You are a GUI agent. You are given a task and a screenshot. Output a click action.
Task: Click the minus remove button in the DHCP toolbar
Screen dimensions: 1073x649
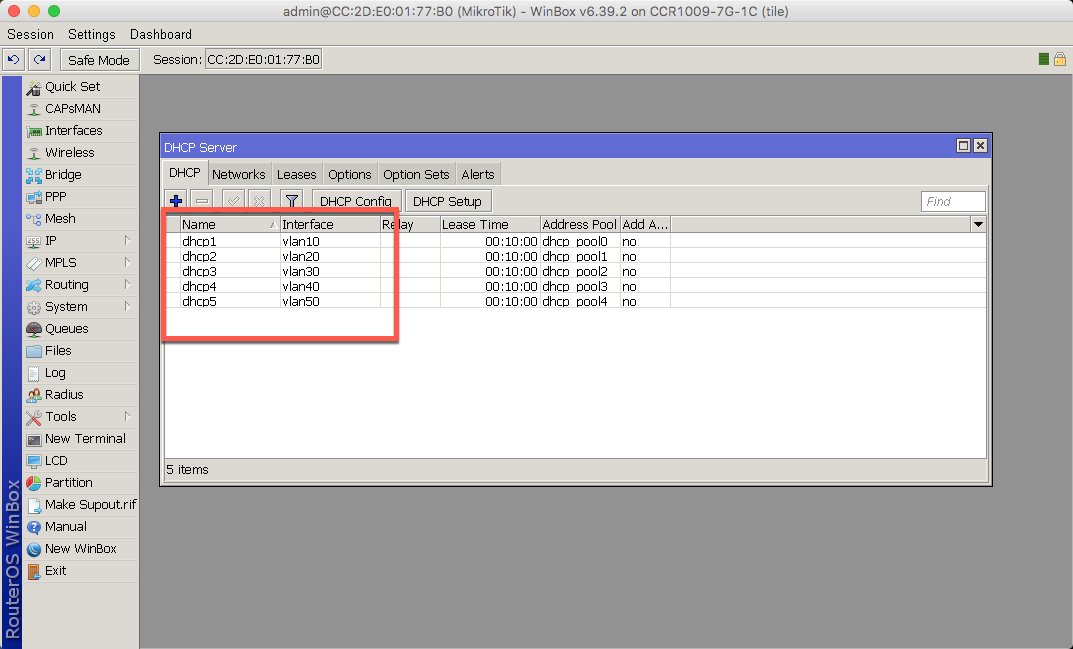tap(202, 201)
